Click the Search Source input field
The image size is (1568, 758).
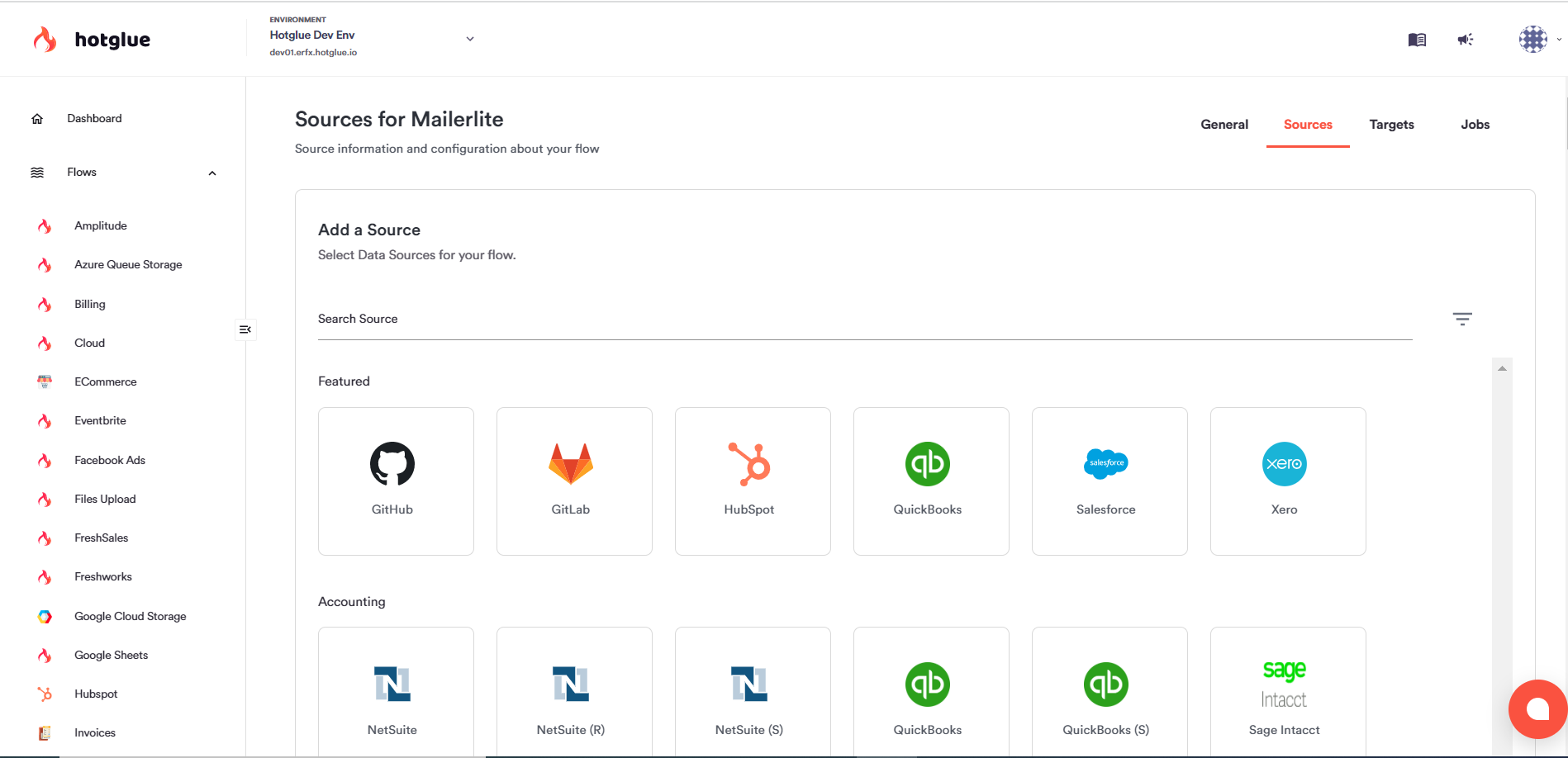click(865, 319)
